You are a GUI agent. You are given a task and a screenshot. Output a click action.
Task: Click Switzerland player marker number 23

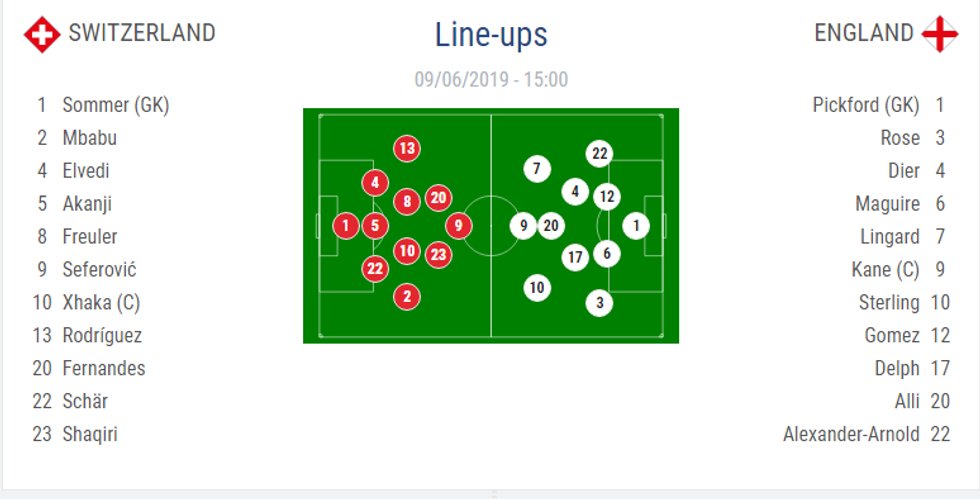[438, 254]
